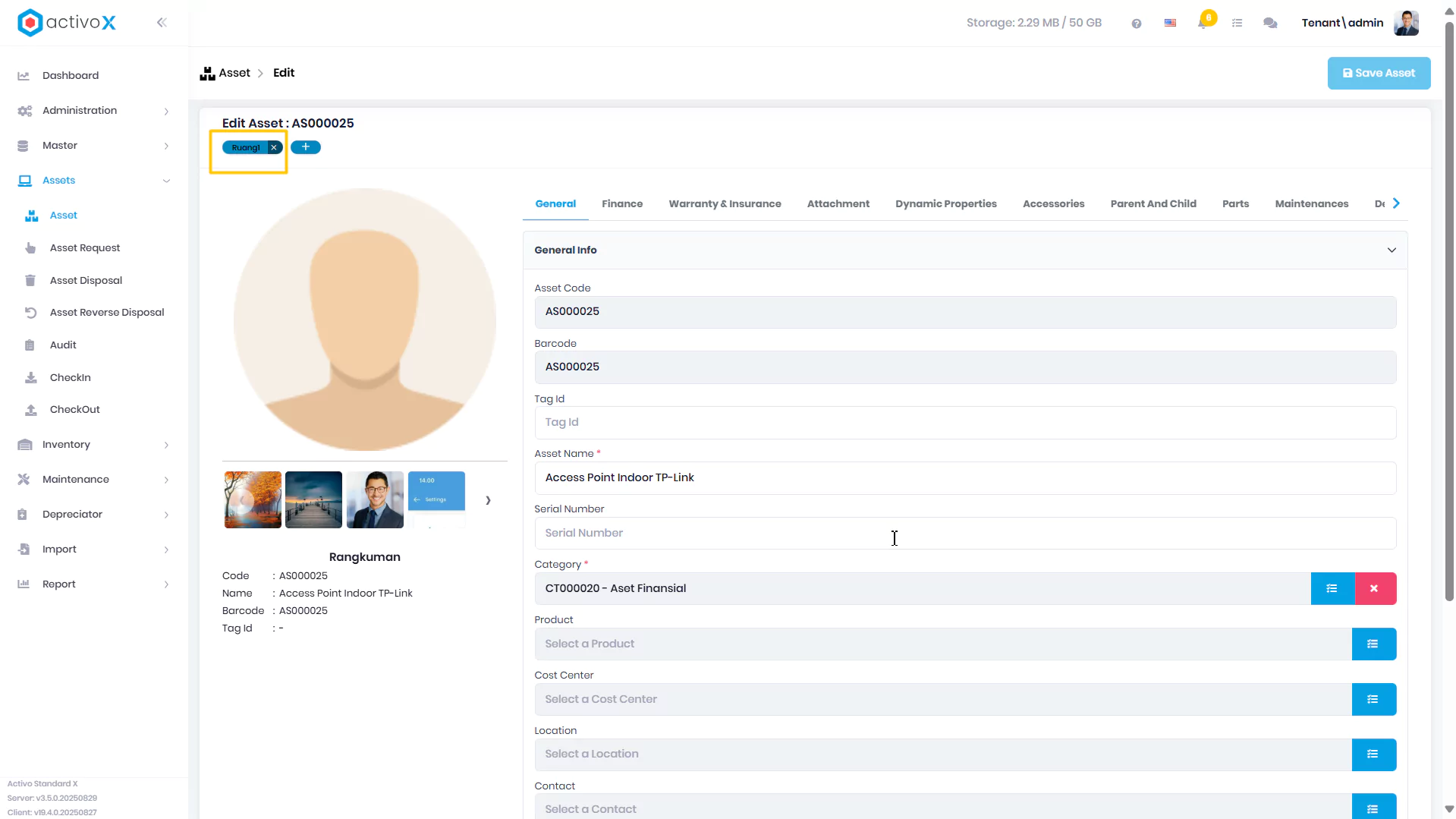Expand the Import menu
The height and width of the screenshot is (819, 1456).
[x=94, y=550]
